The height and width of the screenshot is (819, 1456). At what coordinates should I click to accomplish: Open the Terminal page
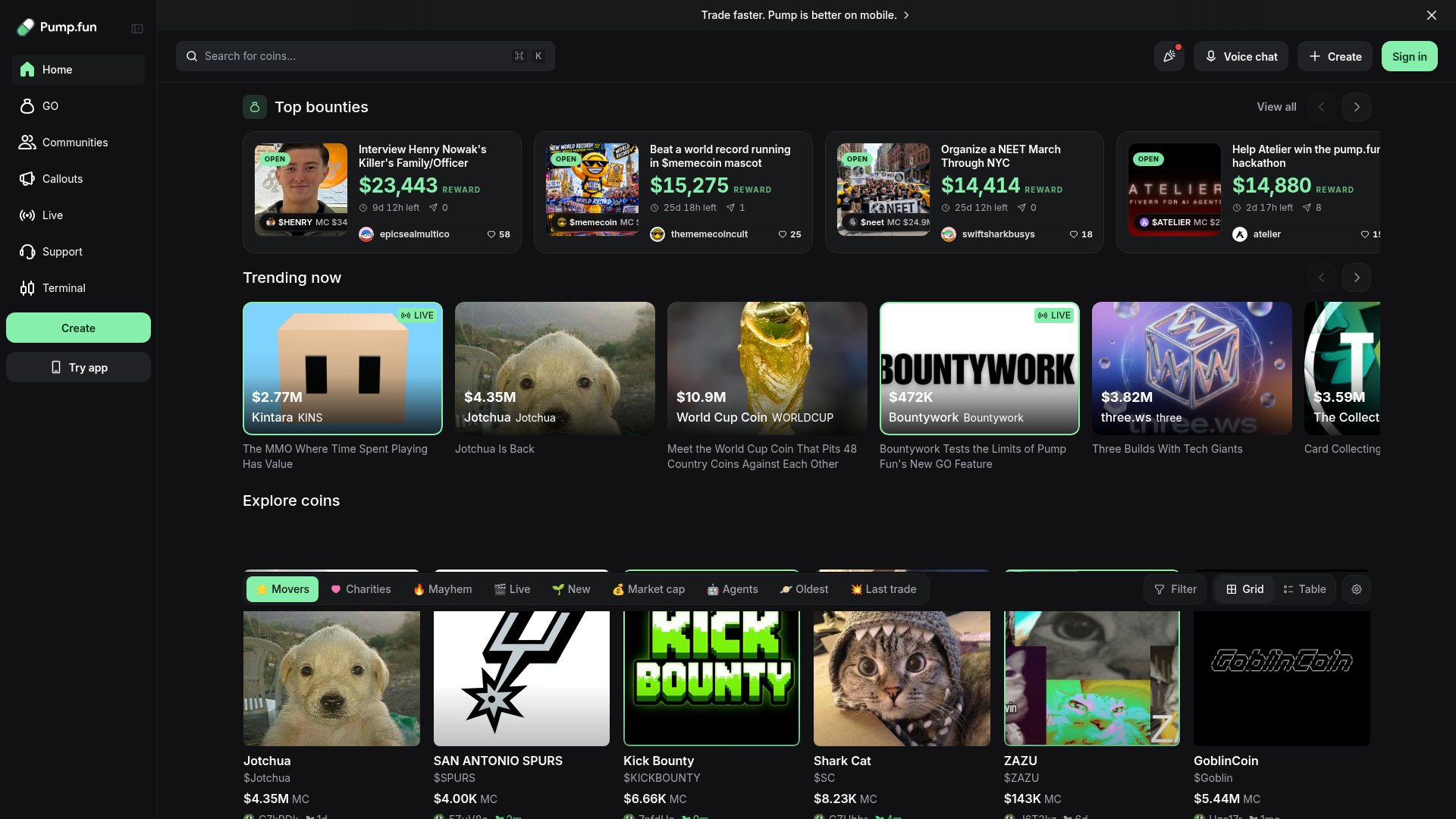[78, 288]
